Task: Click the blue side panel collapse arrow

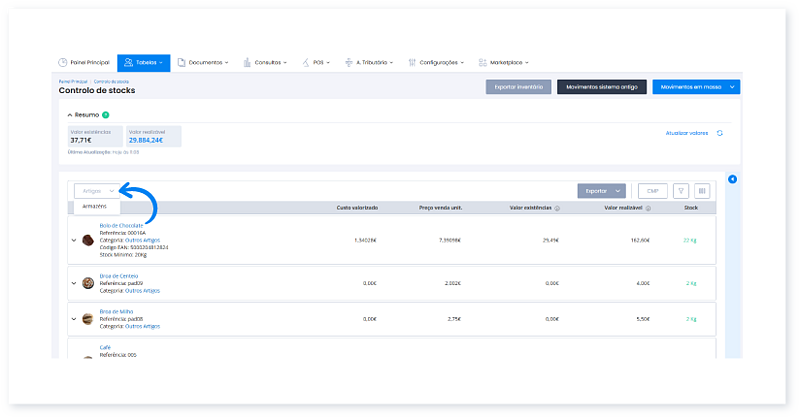Action: 732,179
